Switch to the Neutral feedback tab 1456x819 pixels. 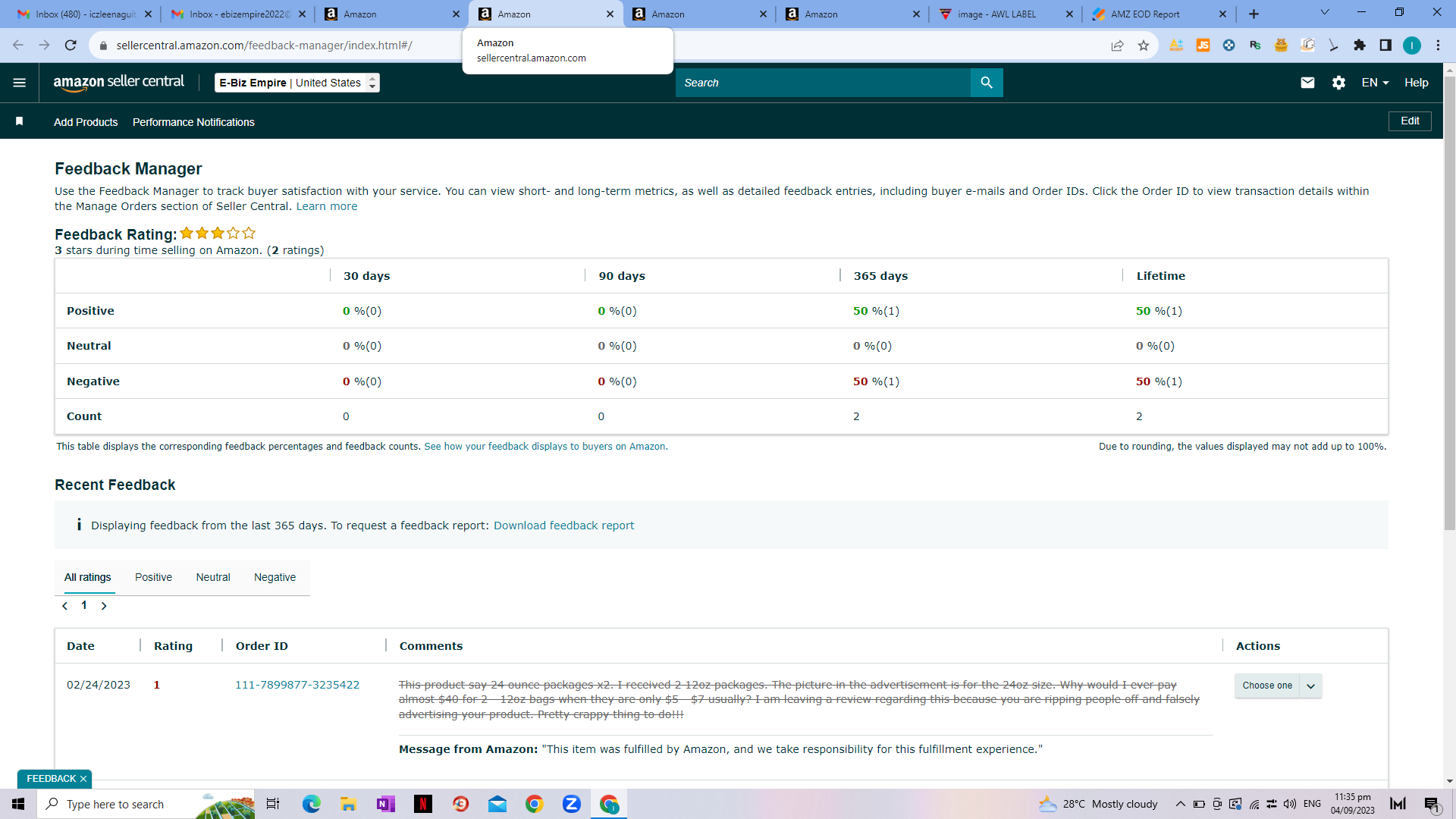tap(213, 577)
